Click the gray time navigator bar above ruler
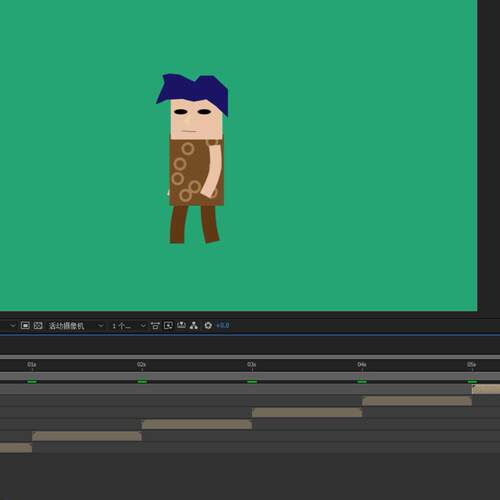Image resolution: width=500 pixels, height=500 pixels. (x=250, y=357)
